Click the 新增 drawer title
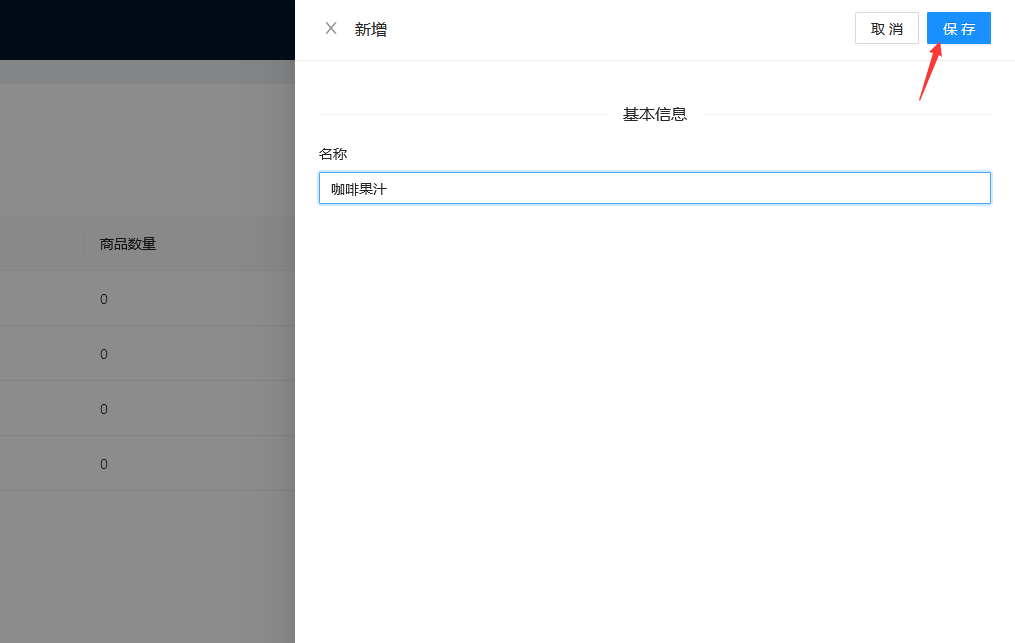Screen dimensions: 1015x643 click(x=370, y=29)
